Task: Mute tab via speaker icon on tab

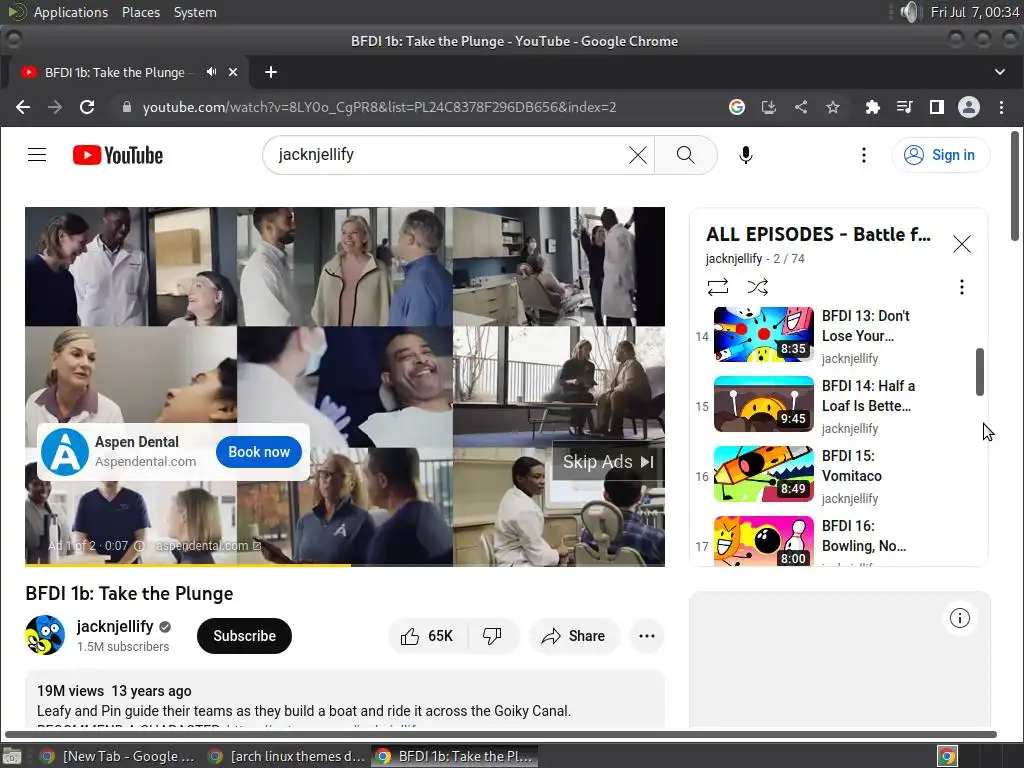Action: 212,72
